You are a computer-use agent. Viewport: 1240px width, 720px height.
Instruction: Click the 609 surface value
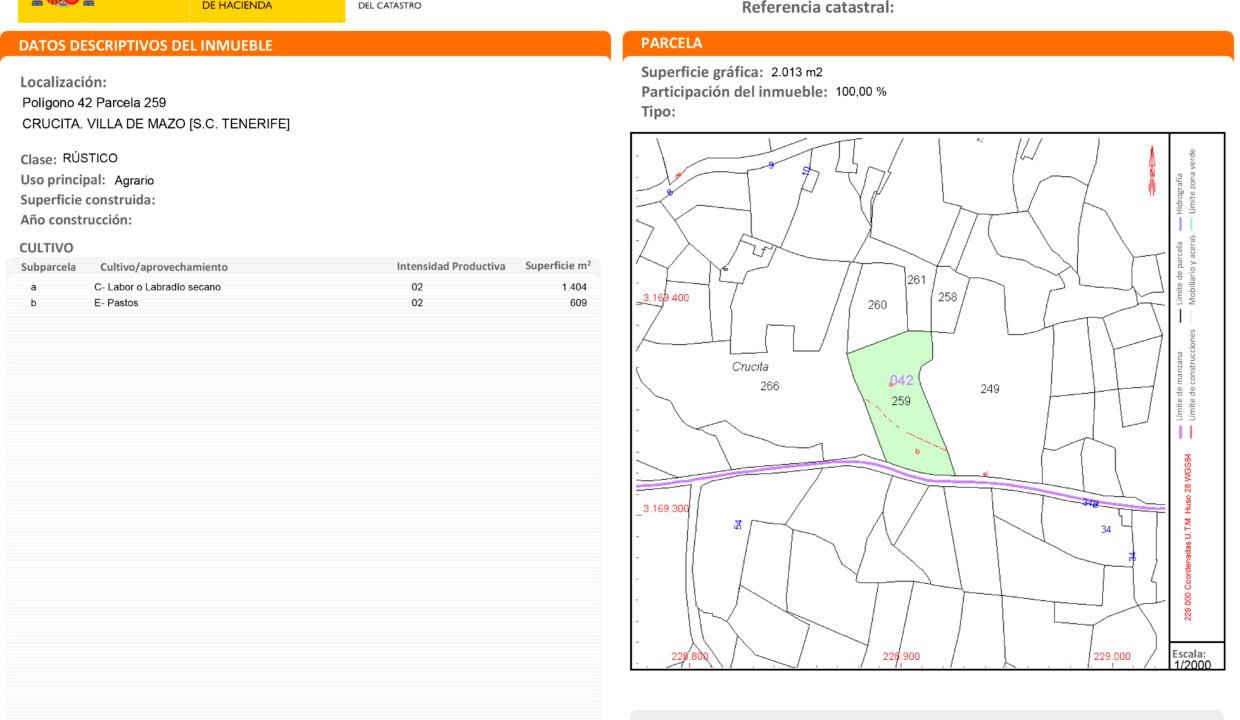tap(578, 303)
